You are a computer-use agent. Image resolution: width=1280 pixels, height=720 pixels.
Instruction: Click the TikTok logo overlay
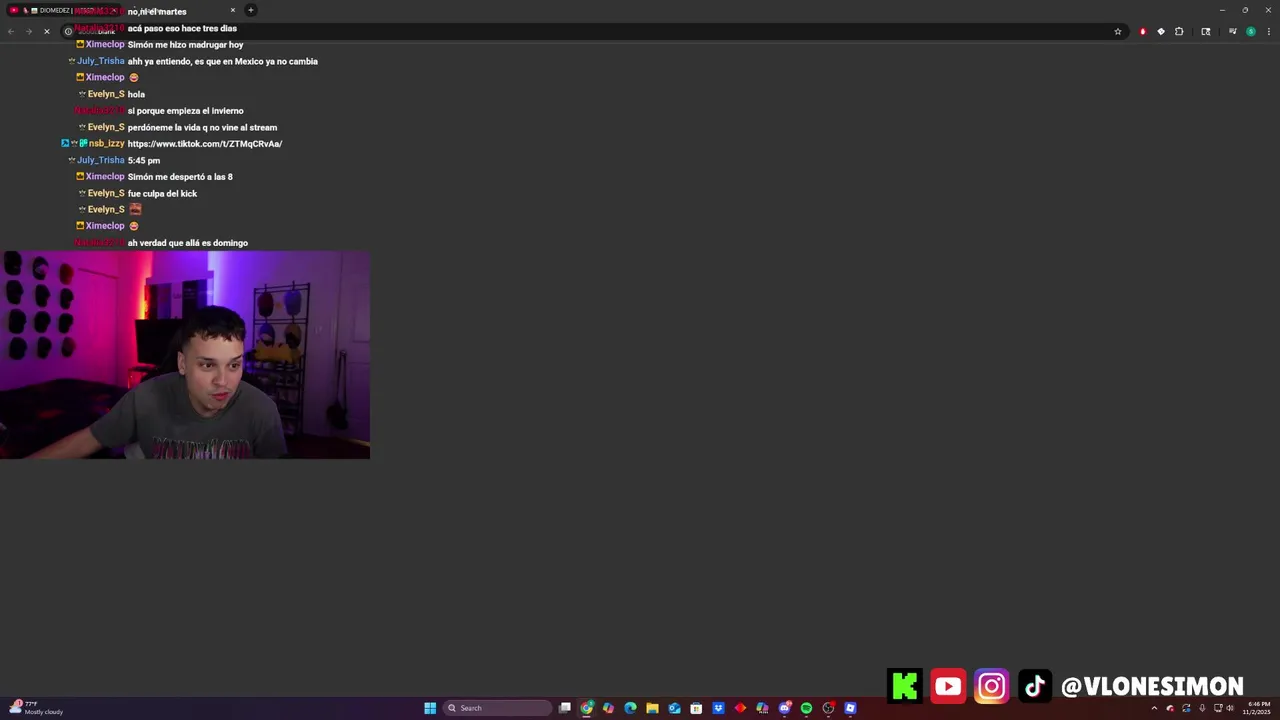coord(1035,686)
